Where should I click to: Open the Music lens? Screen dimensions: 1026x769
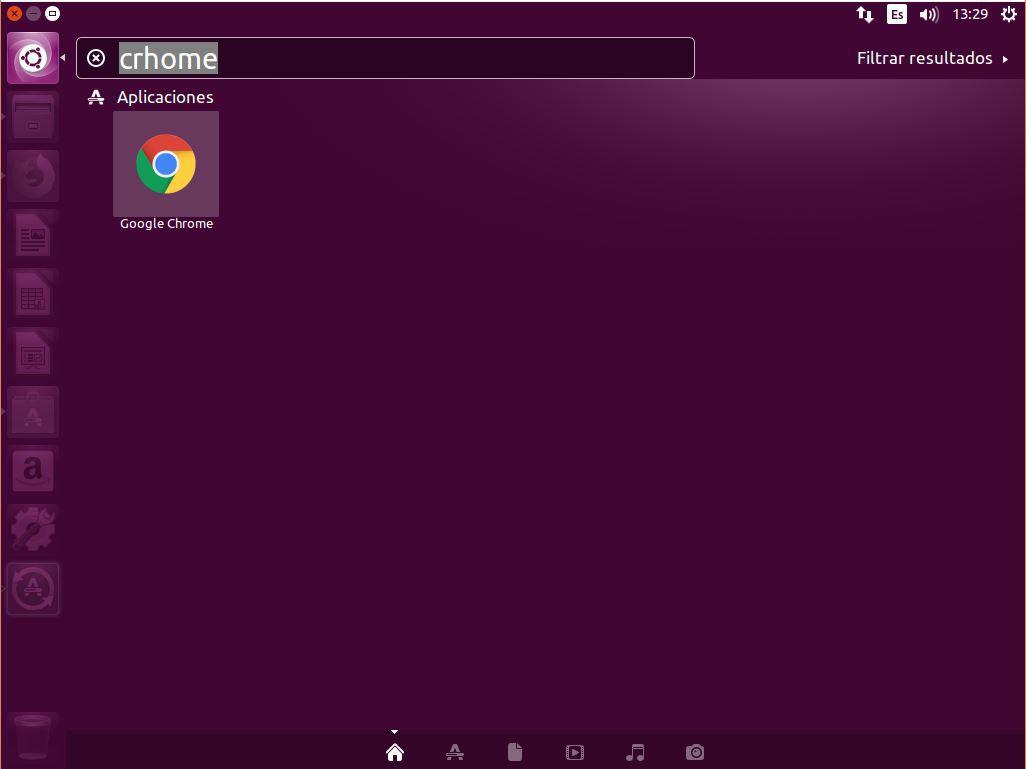pos(635,752)
